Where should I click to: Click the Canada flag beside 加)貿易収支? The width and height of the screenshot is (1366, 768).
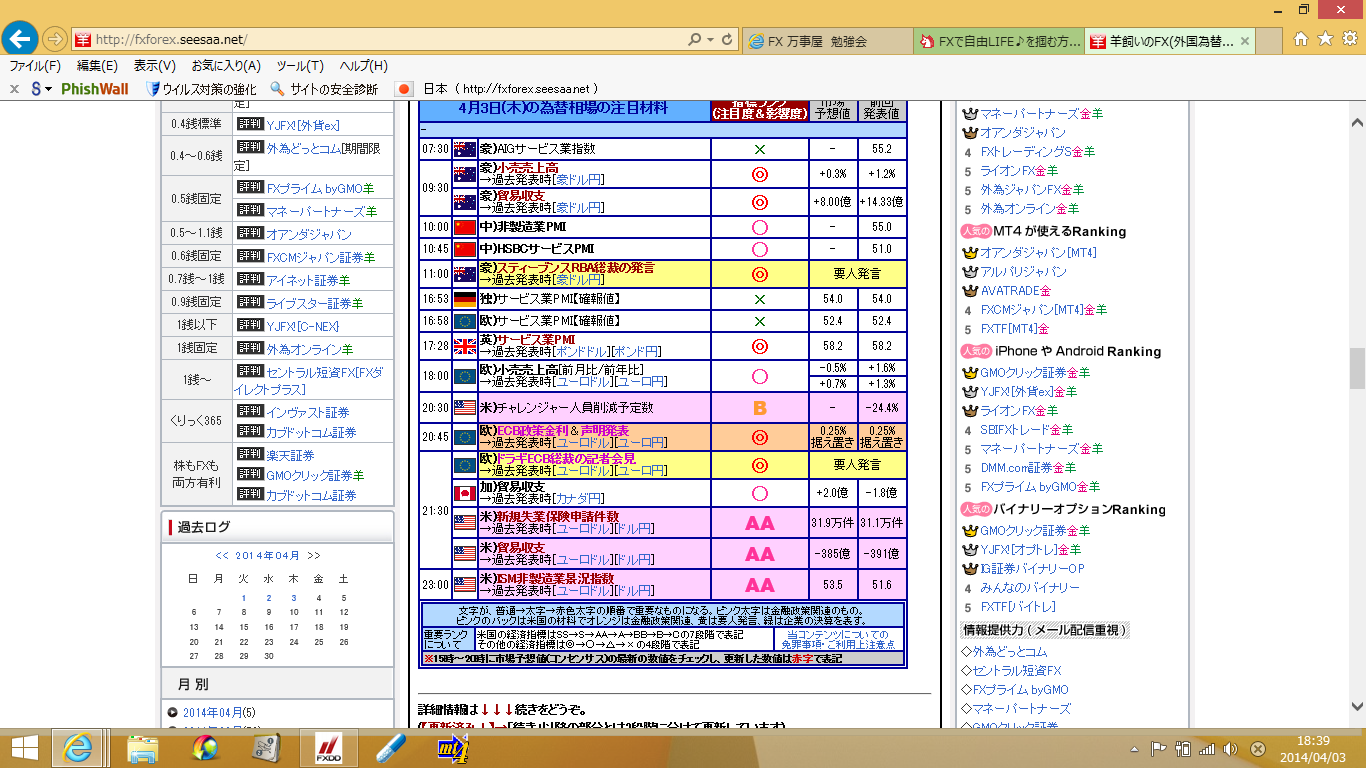click(x=465, y=494)
